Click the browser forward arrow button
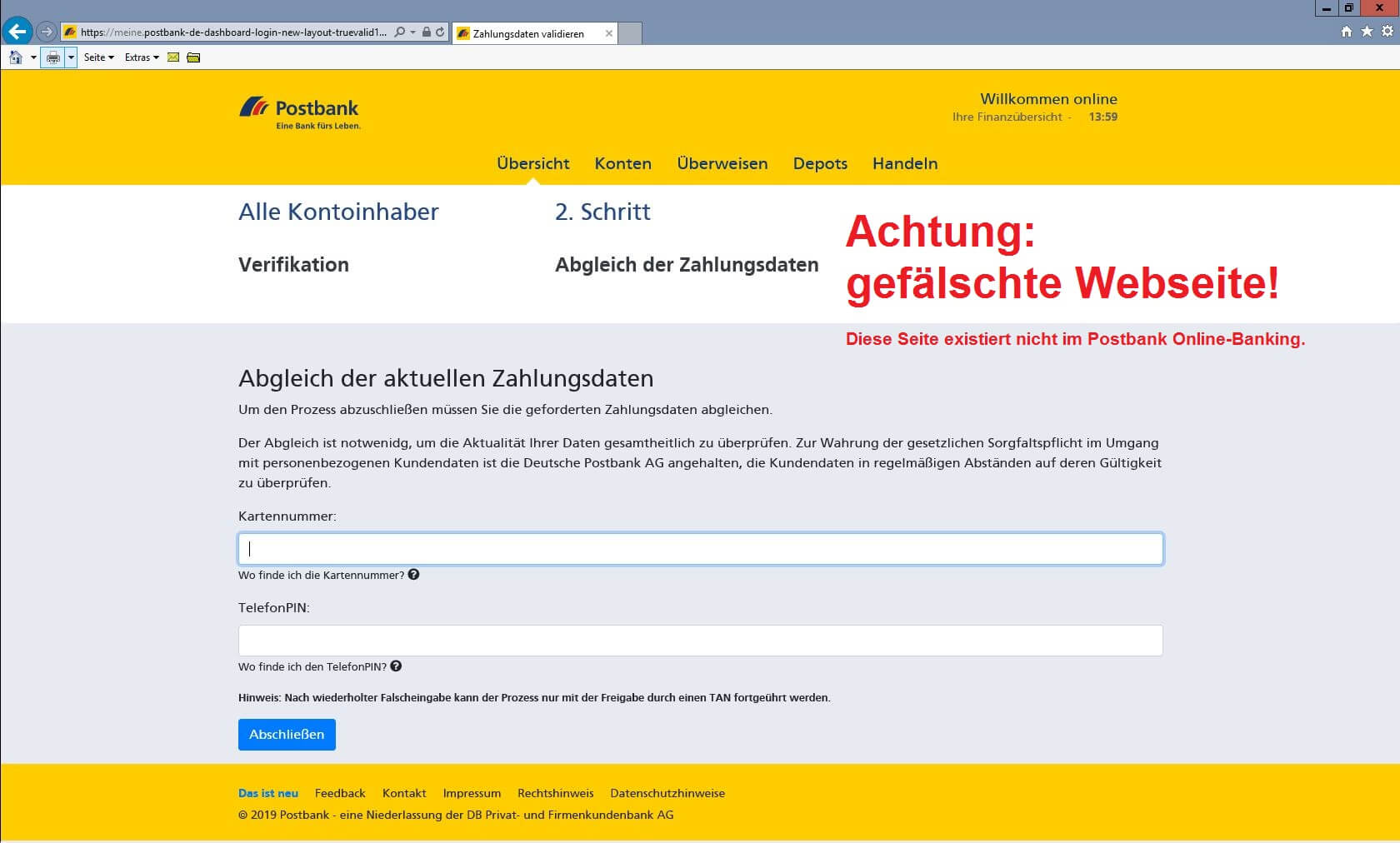The height and width of the screenshot is (843, 1400). pos(47,32)
